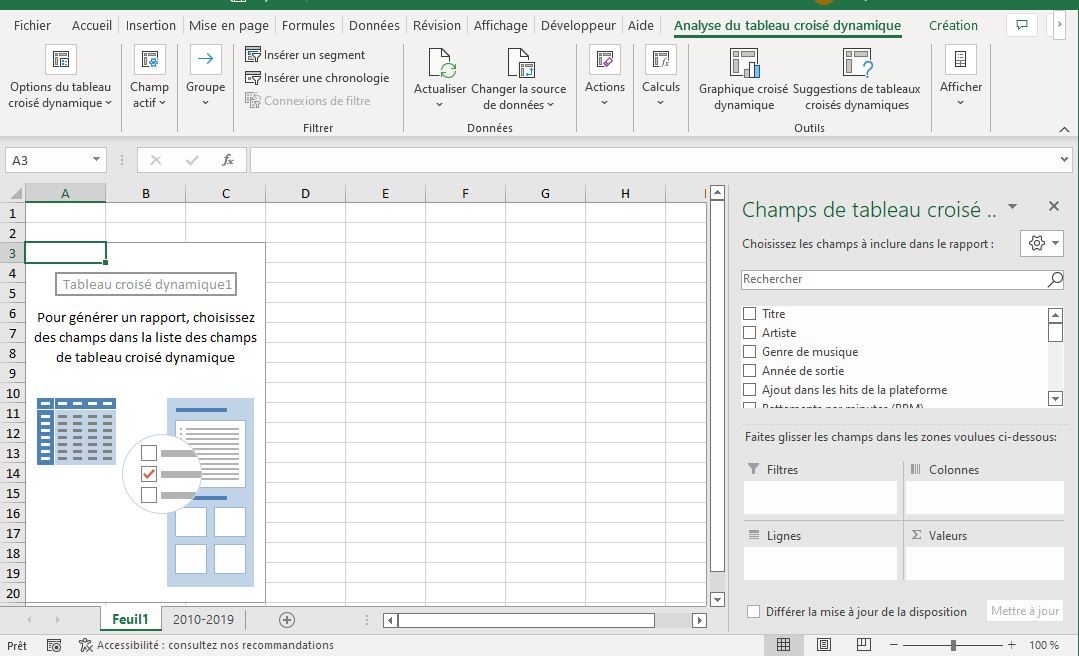
Task: Expand the formula bar
Action: 1064,160
